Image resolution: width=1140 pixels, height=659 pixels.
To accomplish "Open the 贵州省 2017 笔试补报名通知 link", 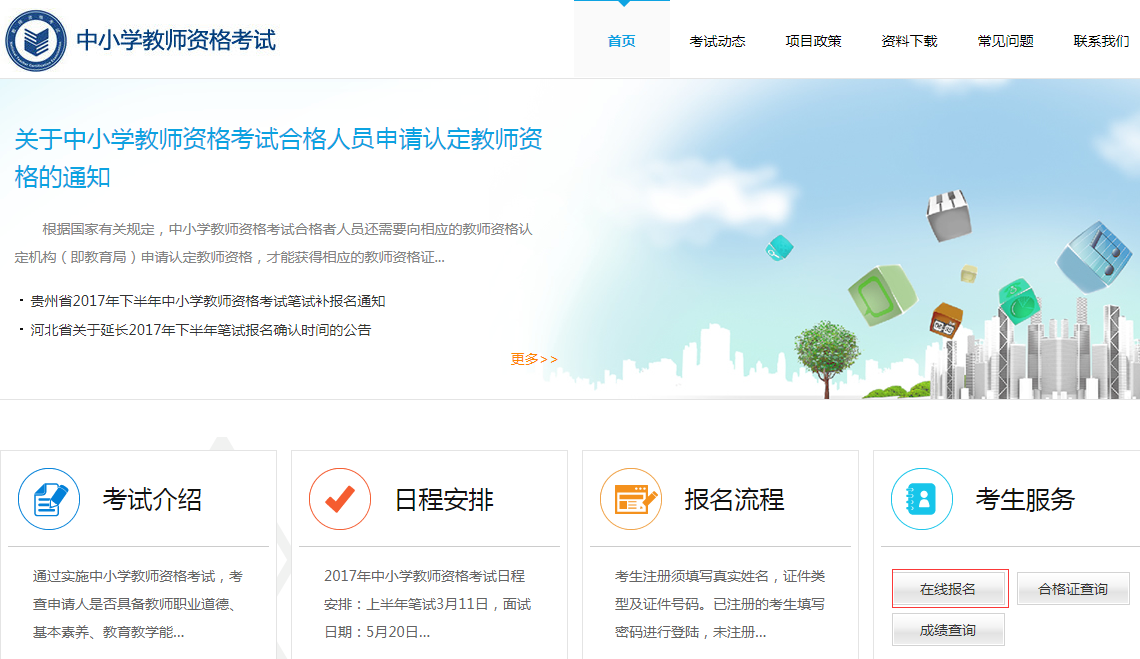I will (208, 301).
